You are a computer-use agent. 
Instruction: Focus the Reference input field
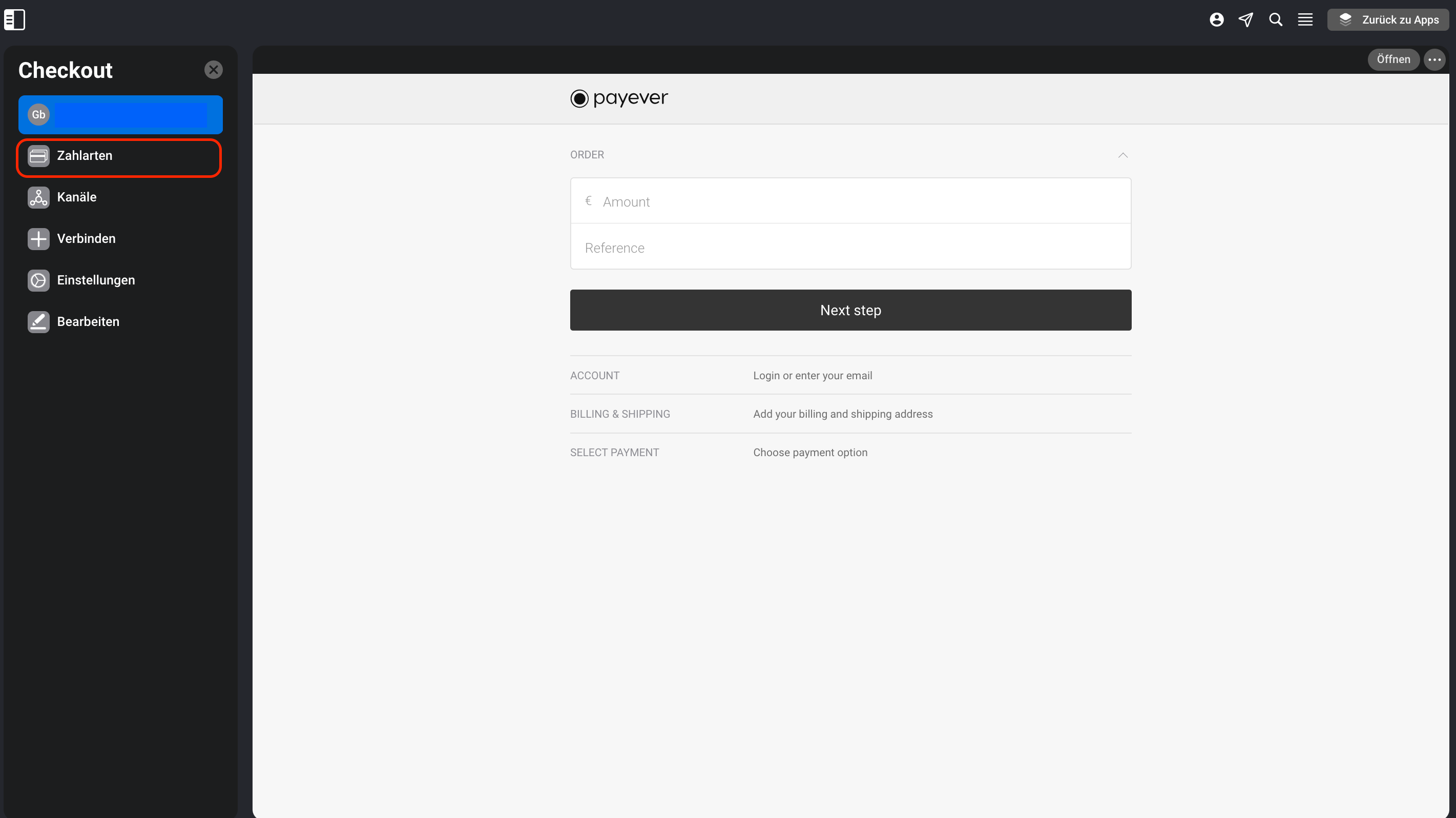tap(850, 247)
